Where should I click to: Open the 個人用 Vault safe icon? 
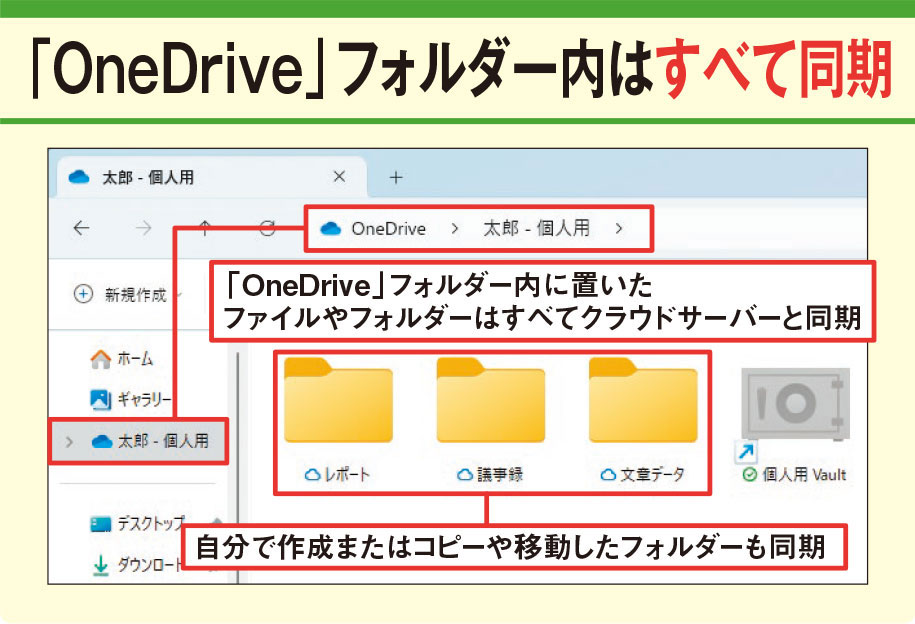793,405
